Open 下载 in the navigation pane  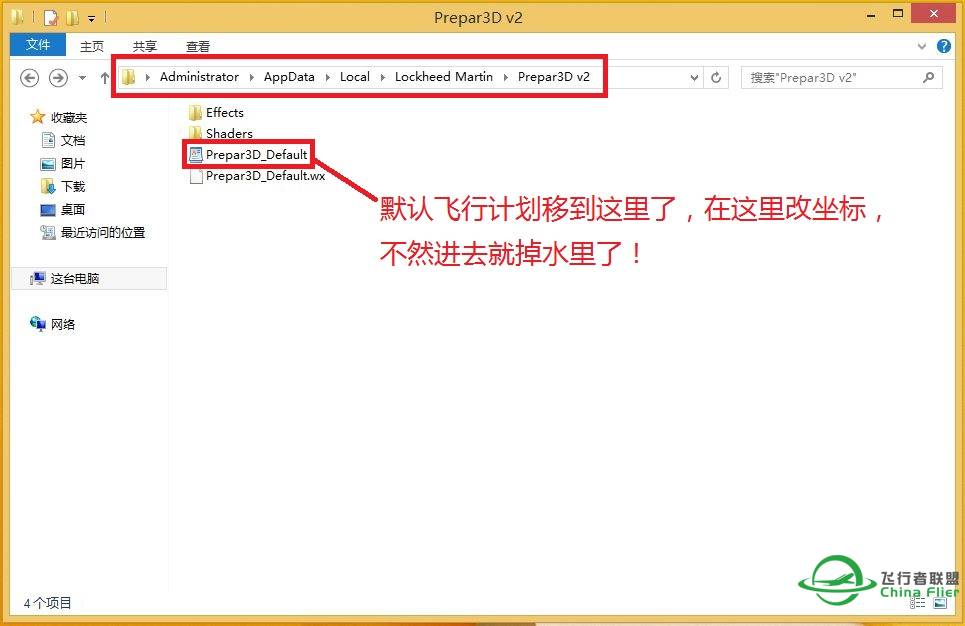(x=73, y=187)
